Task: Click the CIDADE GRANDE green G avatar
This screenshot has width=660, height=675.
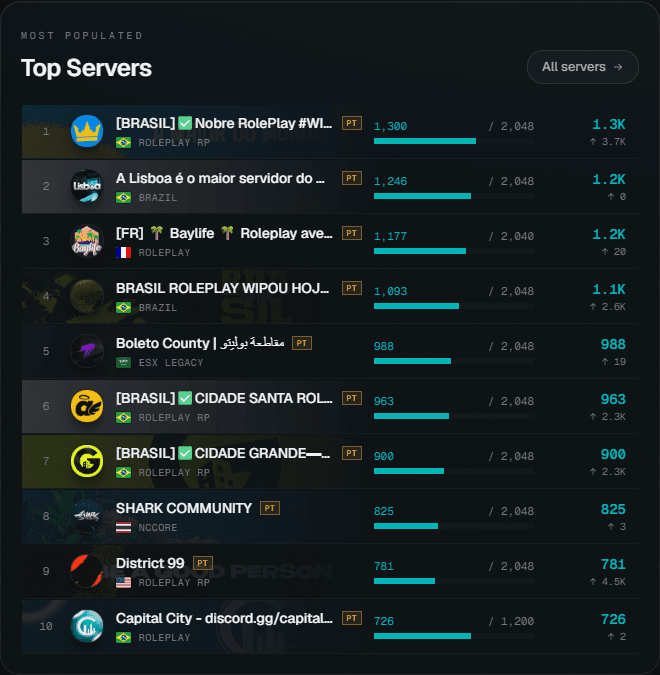Action: click(x=87, y=461)
